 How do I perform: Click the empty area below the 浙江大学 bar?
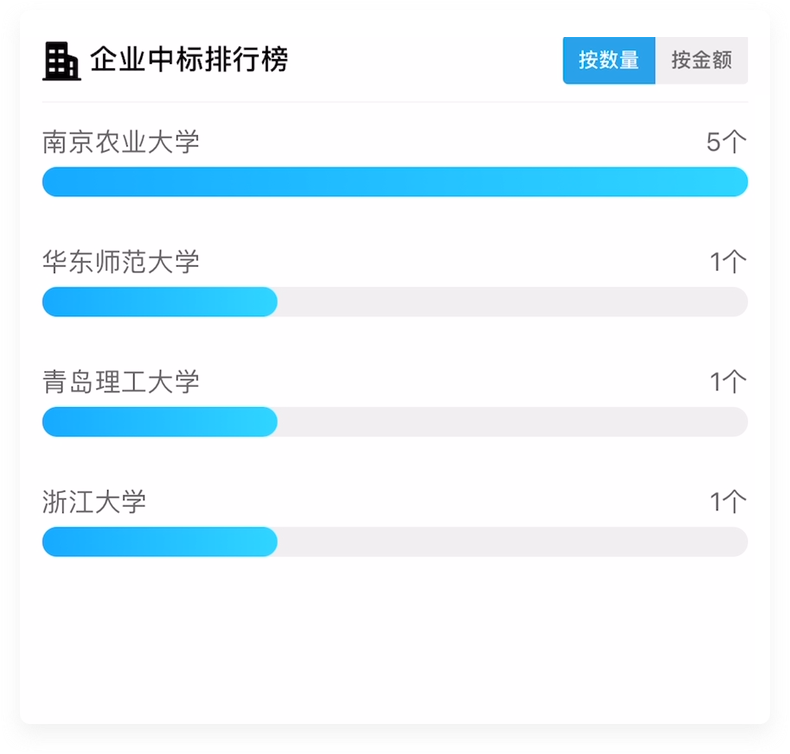pos(395,640)
